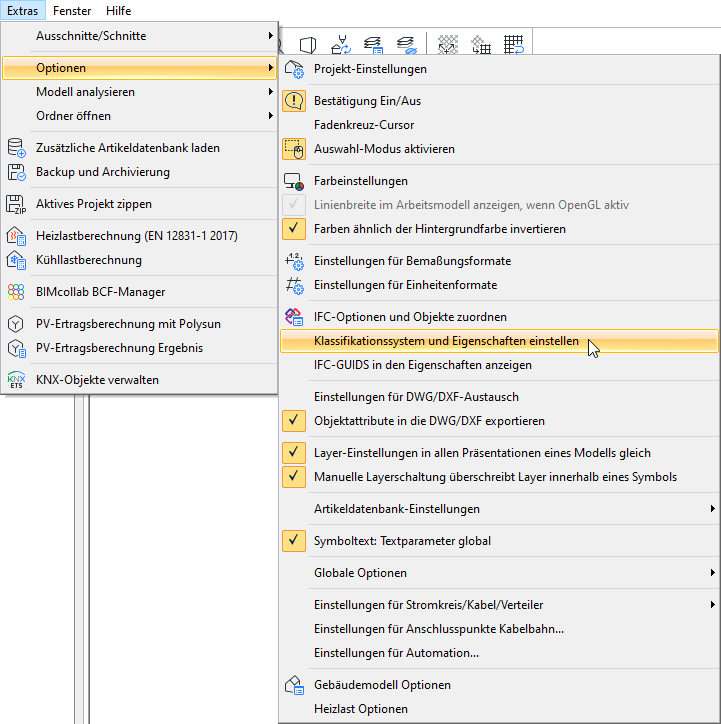The image size is (721, 724).
Task: Click the 3D perspective view toolbar icon
Action: [x=308, y=45]
